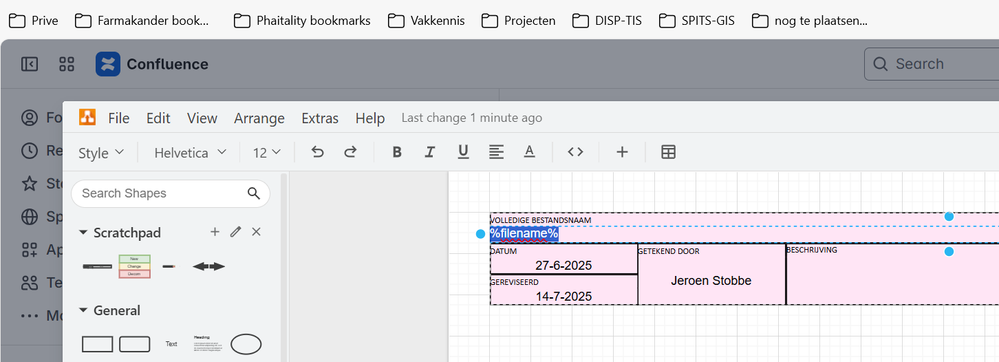Open the Helvetica font dropdown
999x362 pixels.
coord(190,152)
